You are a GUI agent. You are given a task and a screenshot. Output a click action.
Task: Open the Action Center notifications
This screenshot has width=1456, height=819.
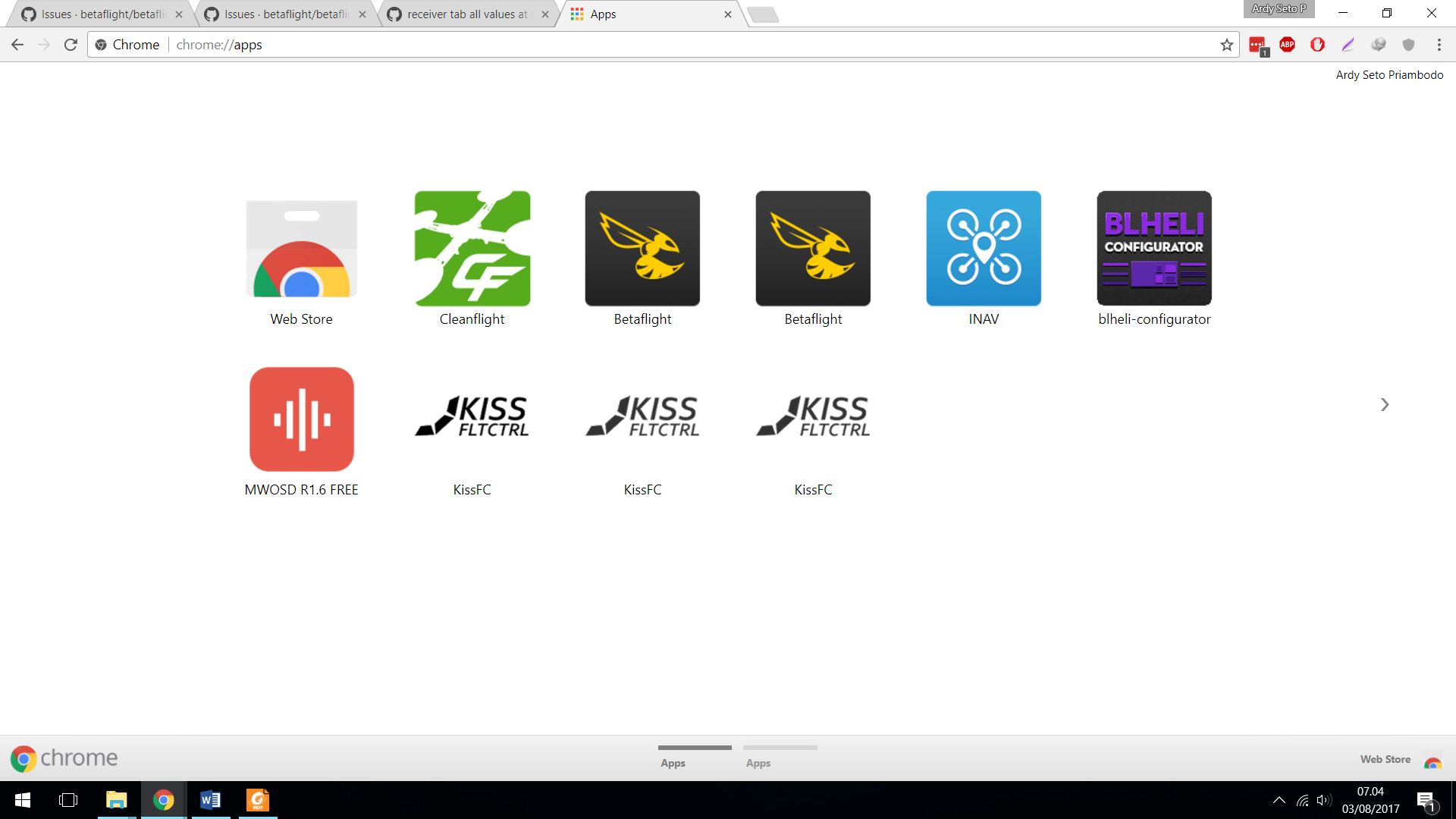(x=1426, y=801)
